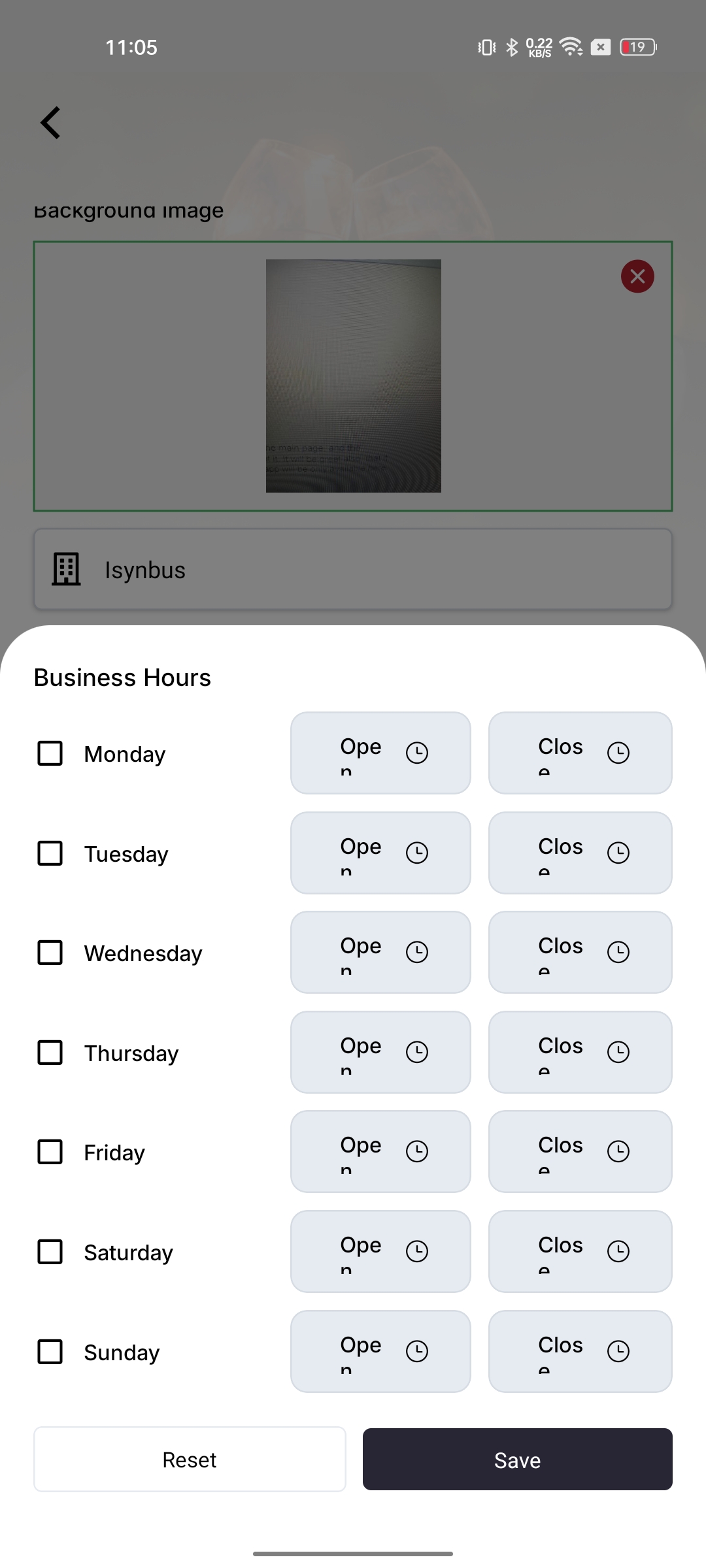Screen dimensions: 706x1568
Task: Open Monday's closing time picker
Action: 580,753
